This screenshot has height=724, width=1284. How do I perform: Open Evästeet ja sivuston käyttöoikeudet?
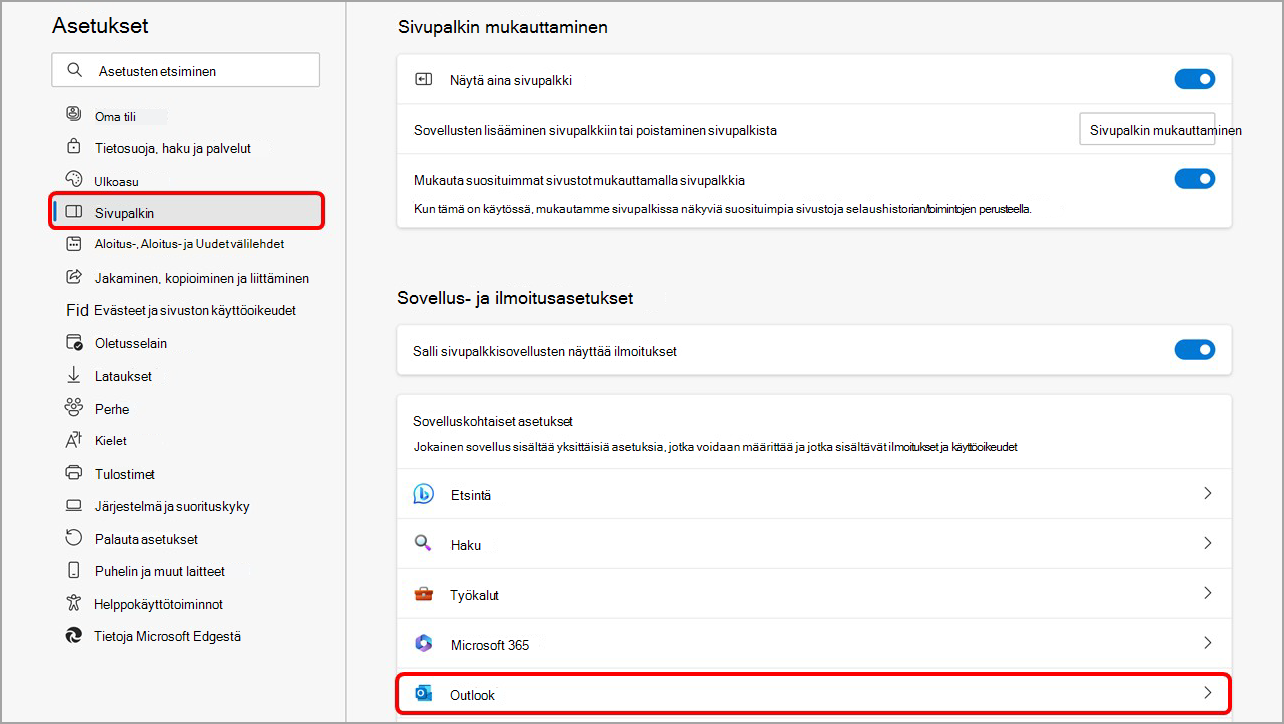(195, 310)
